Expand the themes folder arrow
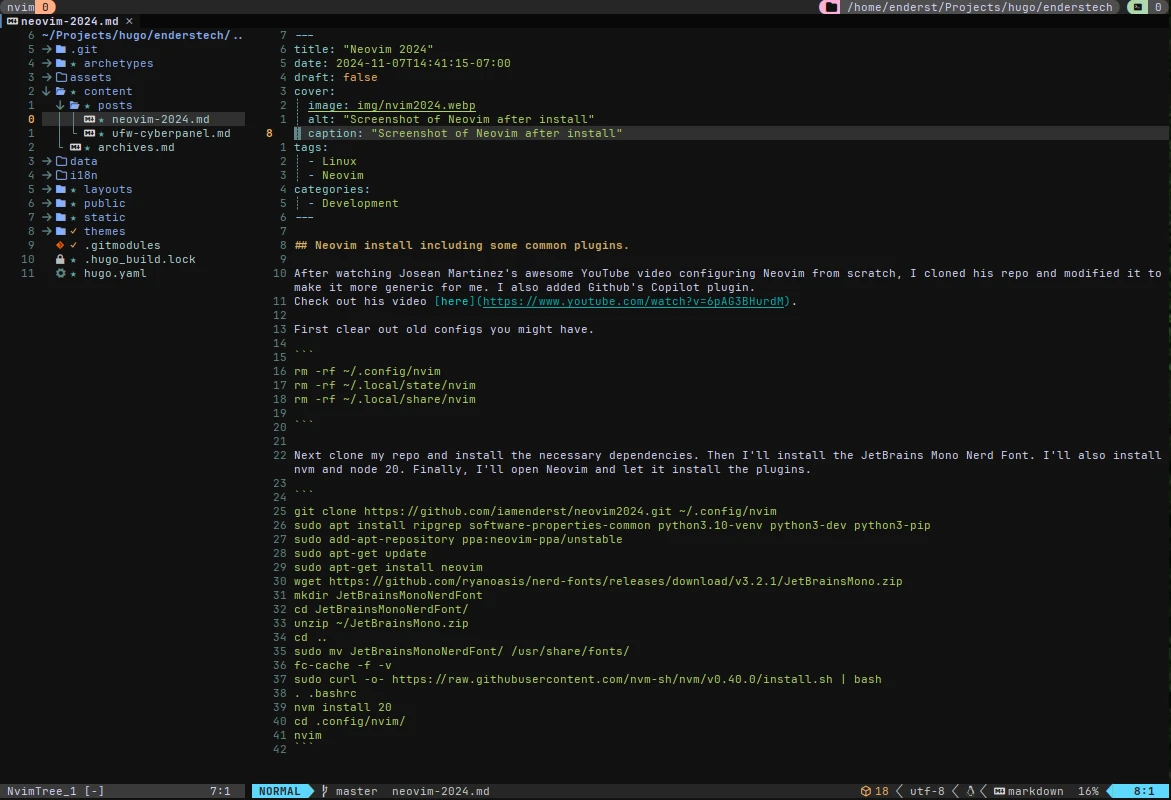Image resolution: width=1171 pixels, height=800 pixels. [46, 232]
